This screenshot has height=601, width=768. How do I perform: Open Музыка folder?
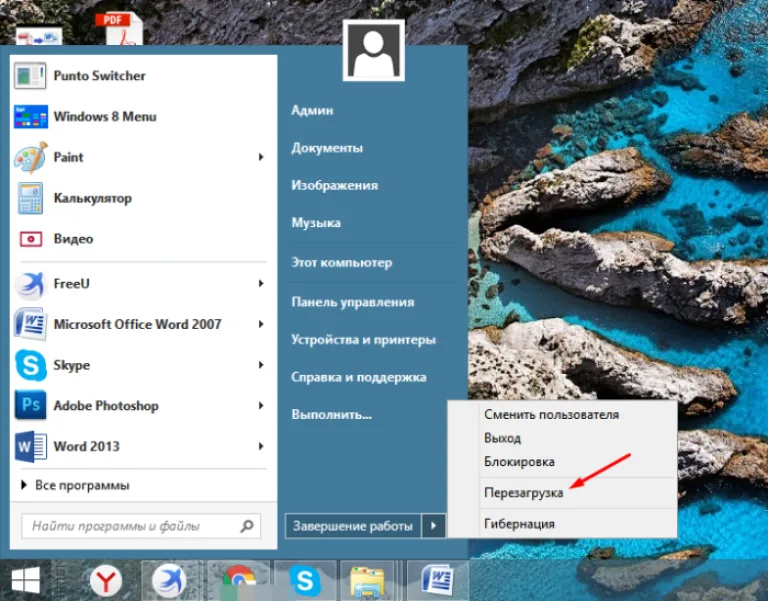point(316,223)
